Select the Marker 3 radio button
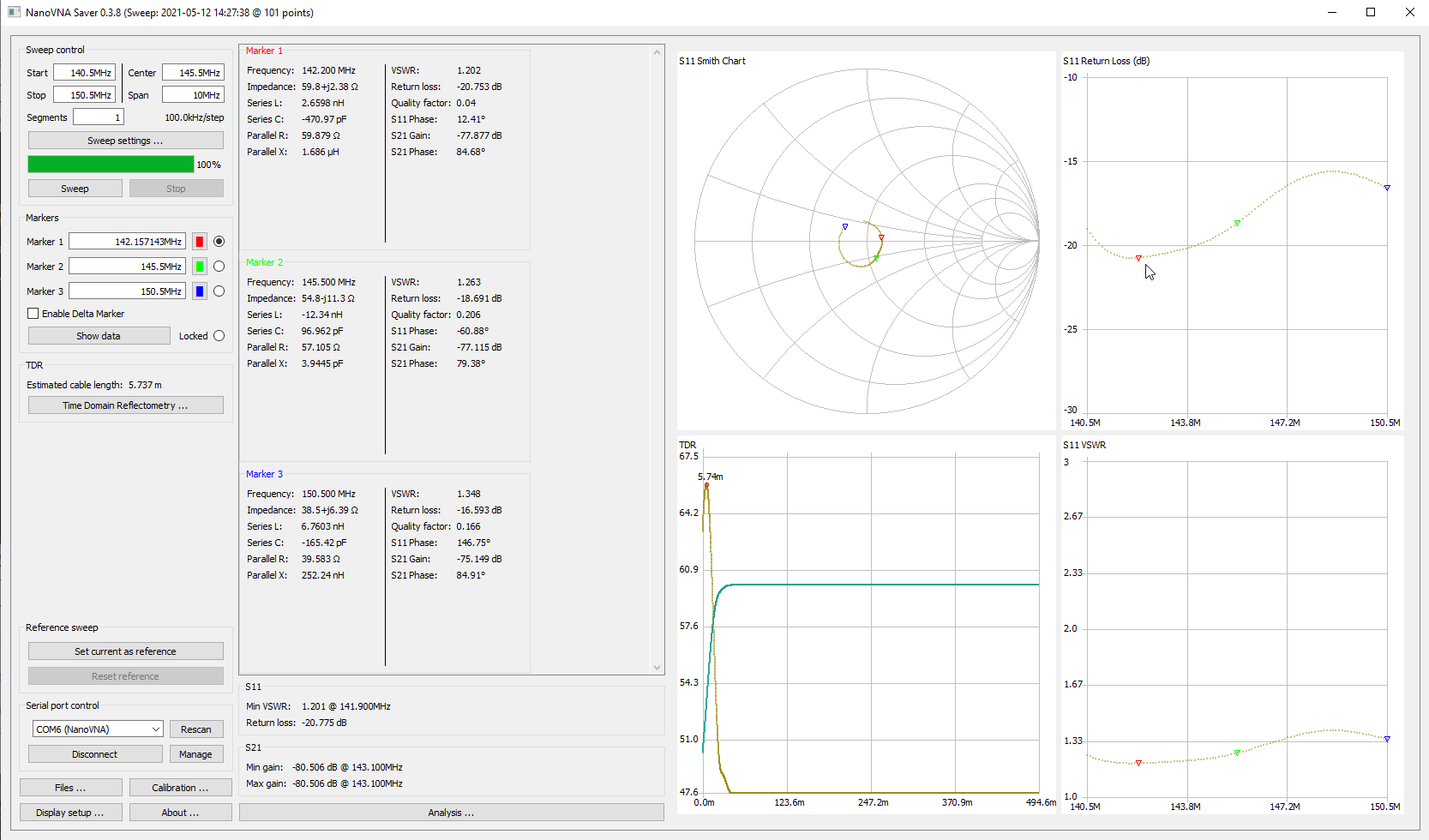The width and height of the screenshot is (1429, 840). click(219, 291)
